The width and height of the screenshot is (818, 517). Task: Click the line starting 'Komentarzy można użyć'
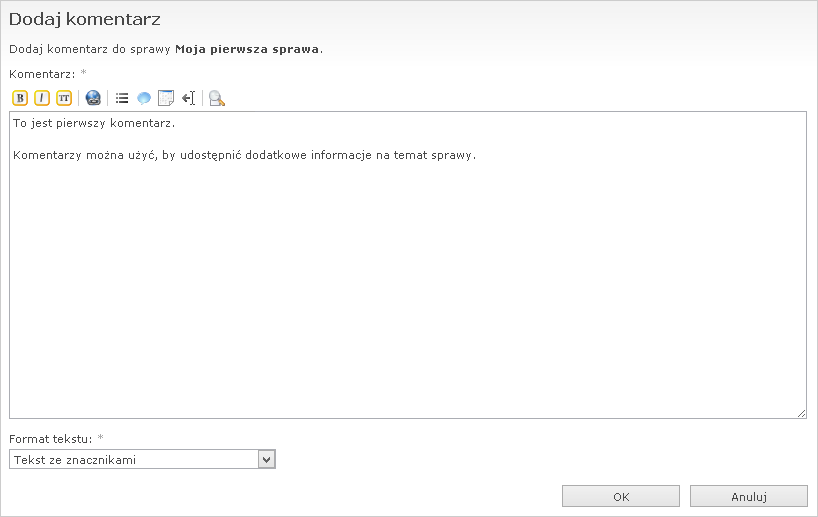tap(244, 155)
